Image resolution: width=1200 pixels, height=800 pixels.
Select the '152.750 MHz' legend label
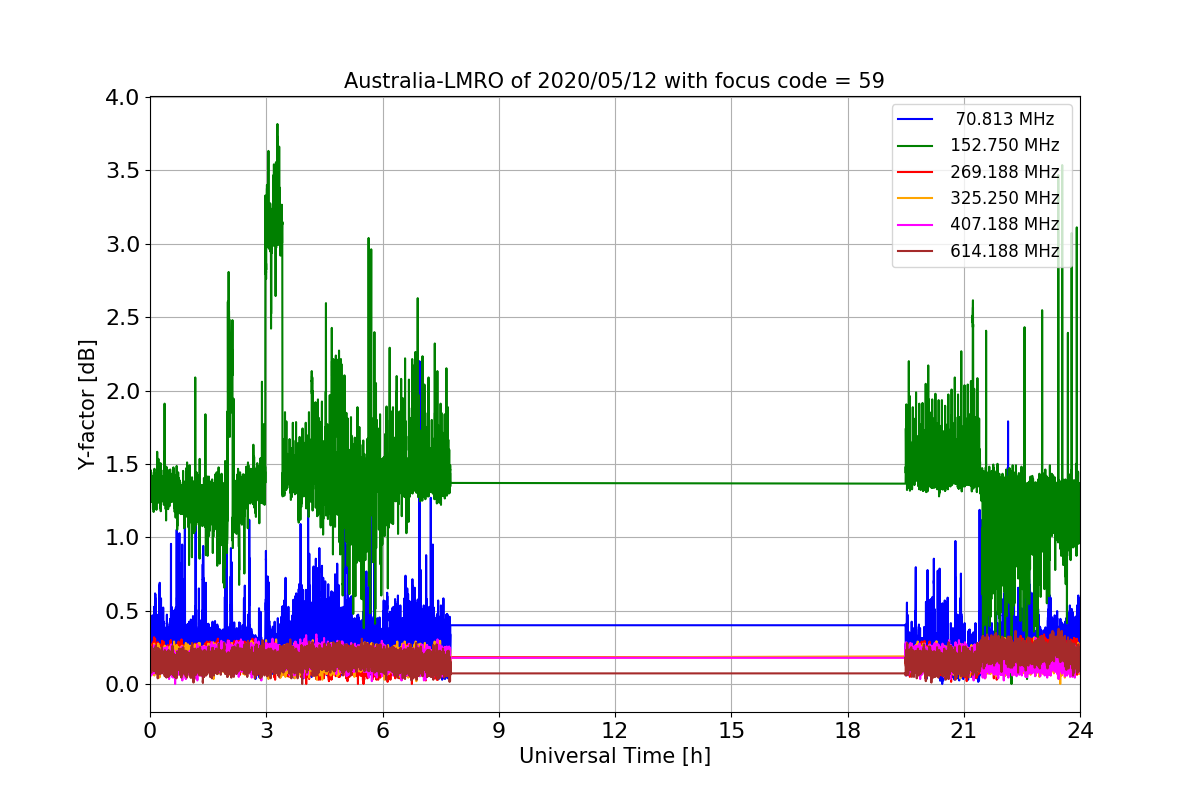(x=1005, y=145)
